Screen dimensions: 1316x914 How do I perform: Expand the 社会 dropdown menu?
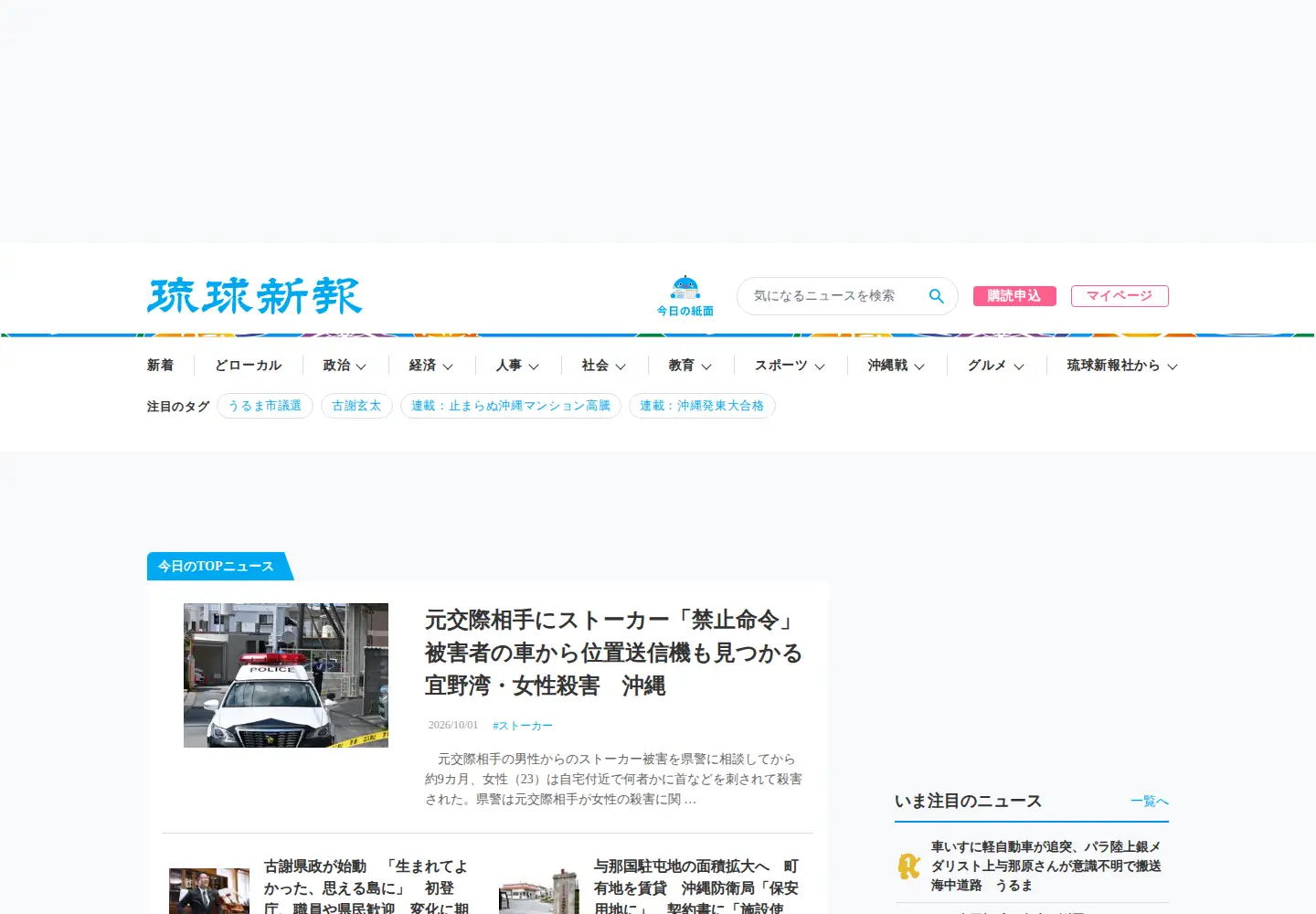click(x=604, y=366)
